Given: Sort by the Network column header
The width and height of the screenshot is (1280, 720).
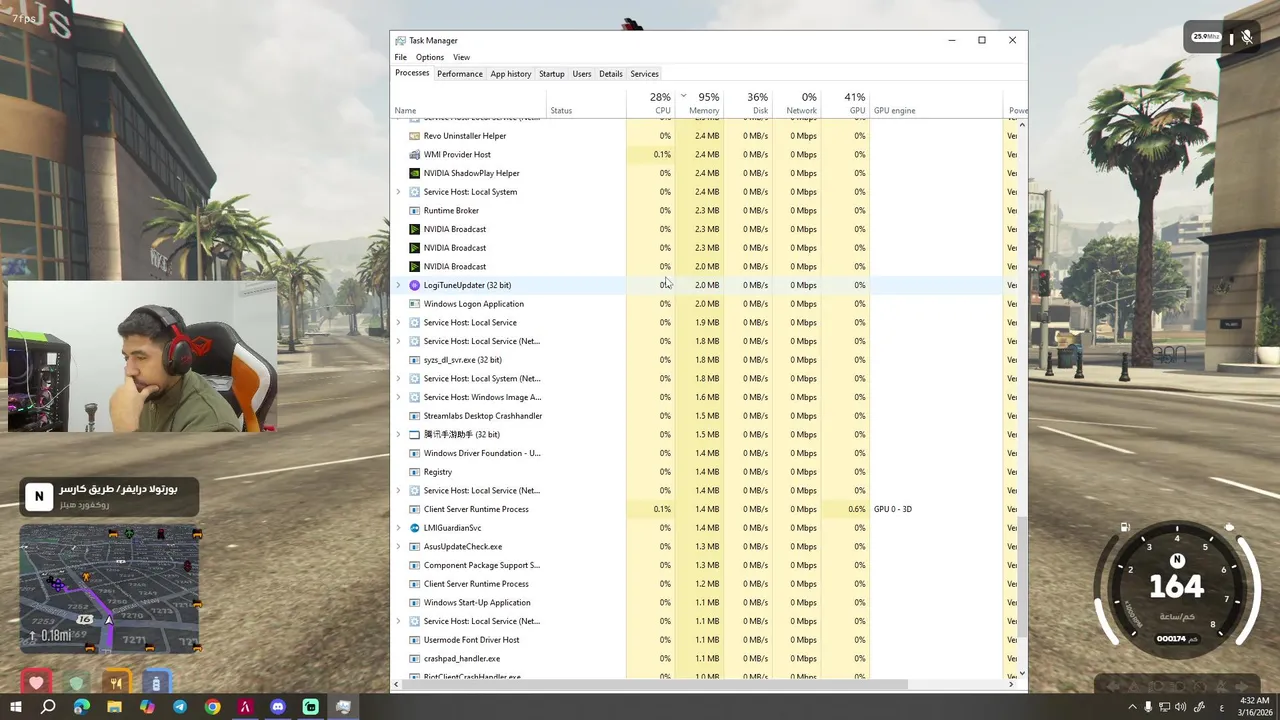Looking at the screenshot, I should (x=797, y=104).
